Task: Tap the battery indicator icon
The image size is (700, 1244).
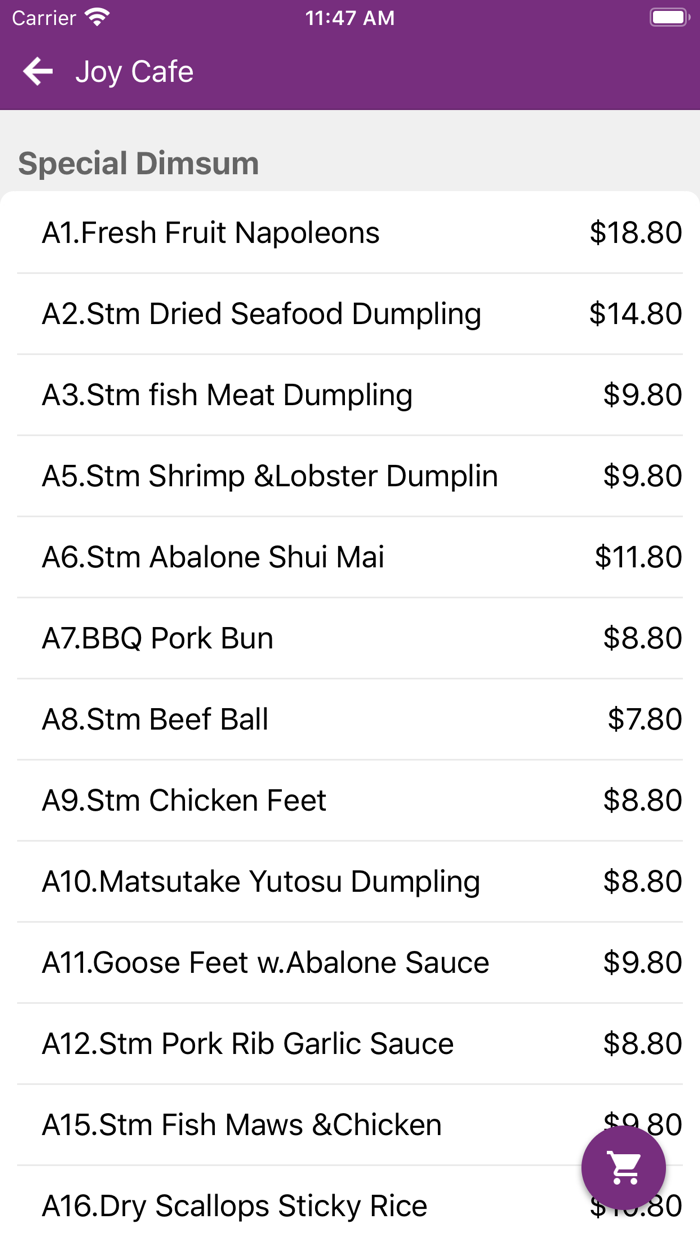Action: click(667, 18)
